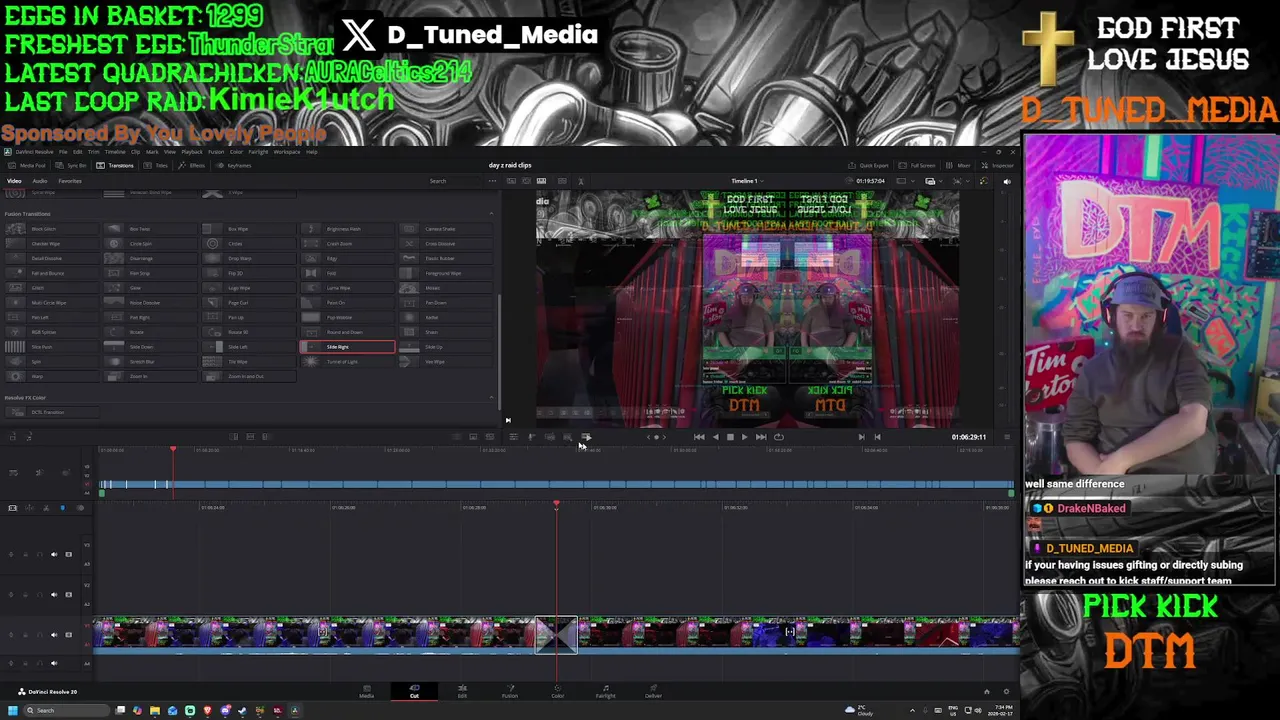
Task: Switch to the Audio transitions tab
Action: [40, 181]
